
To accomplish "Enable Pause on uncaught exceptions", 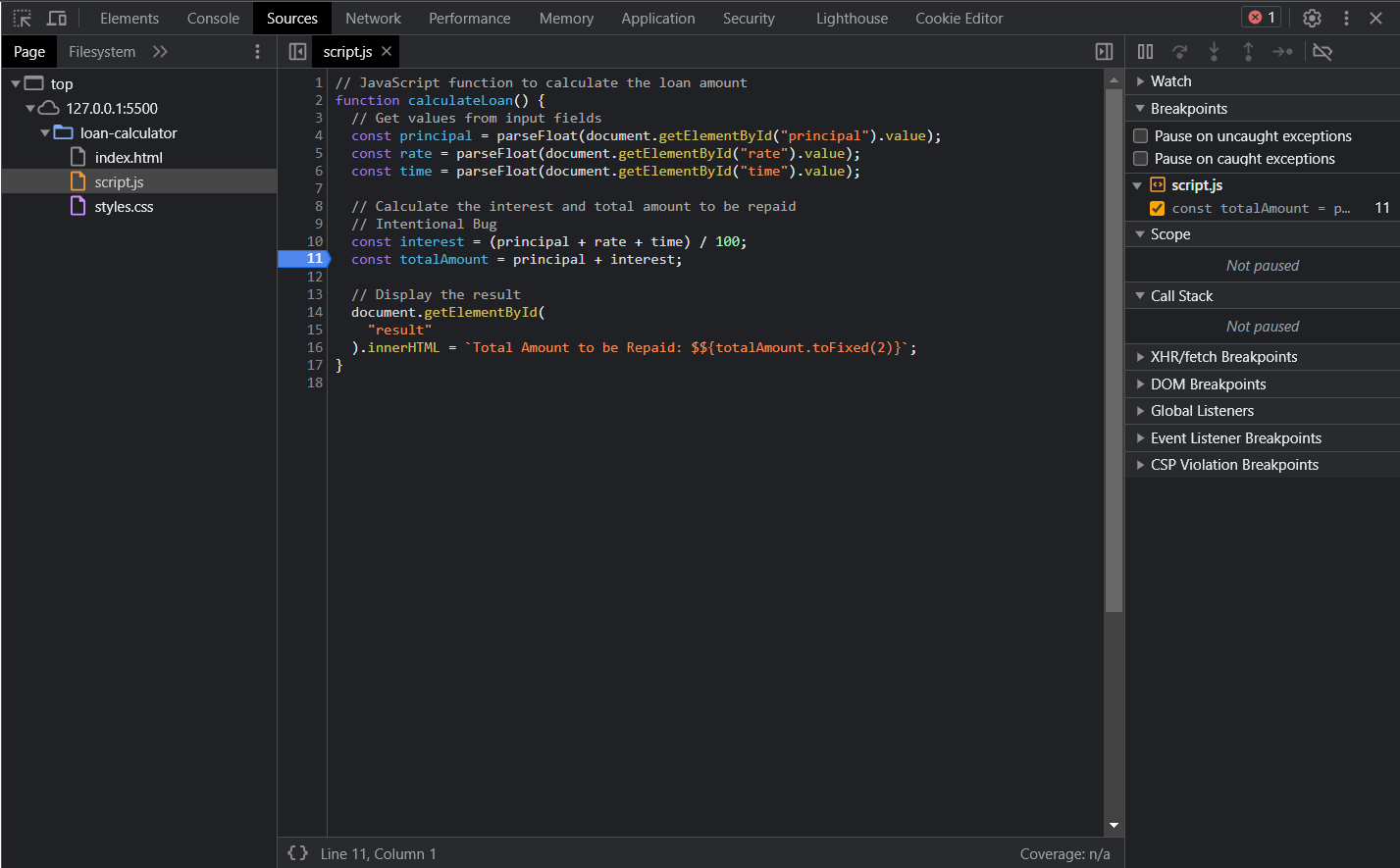I will coord(1141,136).
